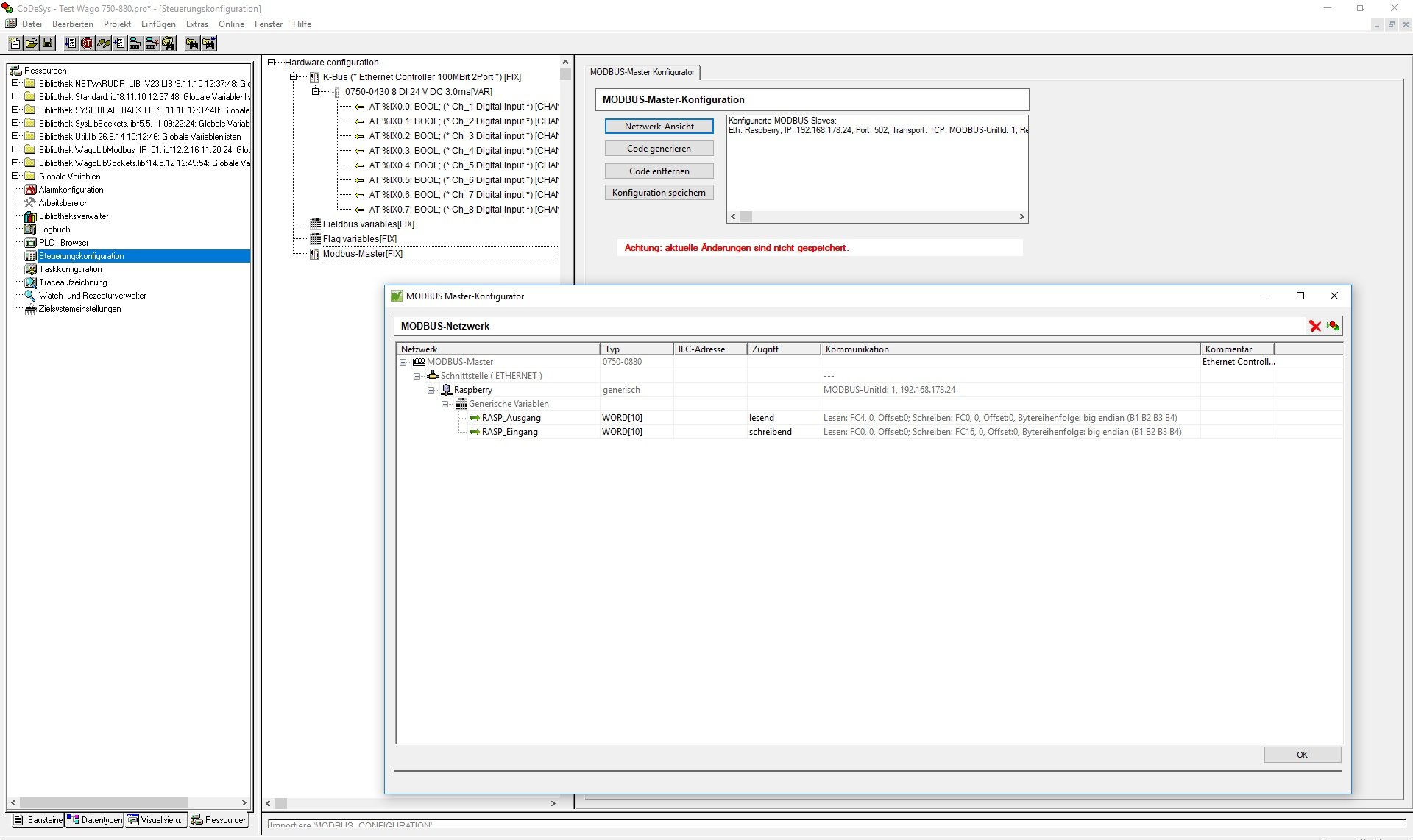The height and width of the screenshot is (840, 1413).
Task: Open the Projekt menu
Action: click(117, 24)
